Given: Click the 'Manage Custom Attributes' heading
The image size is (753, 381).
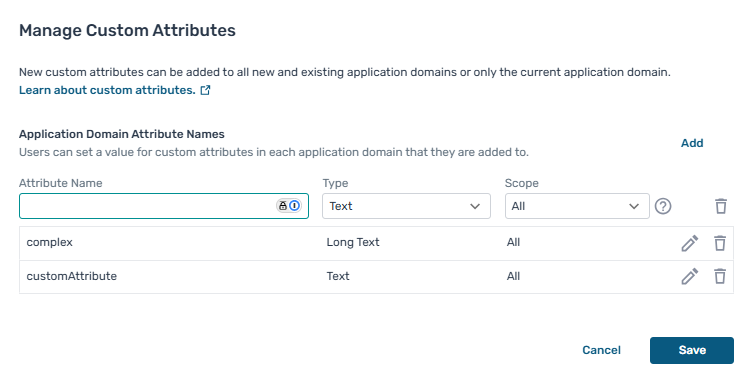Looking at the screenshot, I should (x=127, y=30).
